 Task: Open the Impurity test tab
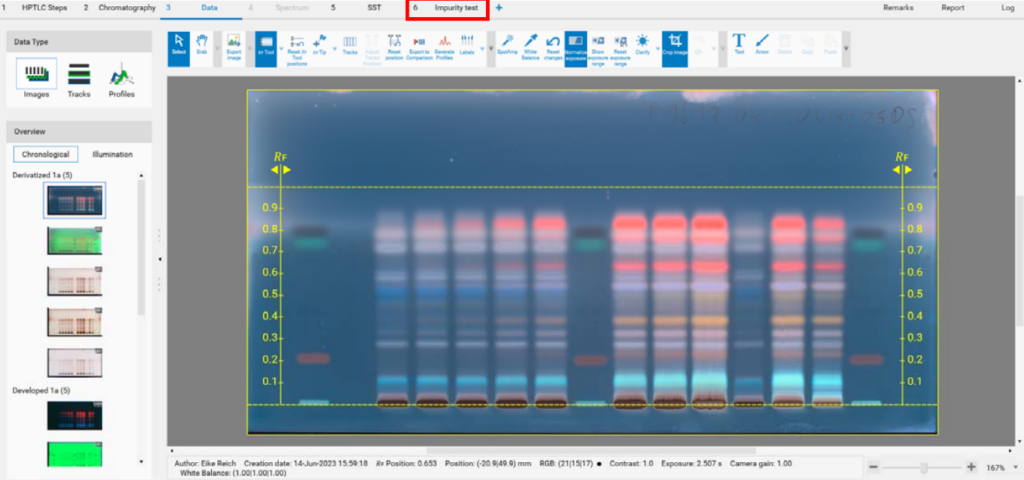point(455,8)
